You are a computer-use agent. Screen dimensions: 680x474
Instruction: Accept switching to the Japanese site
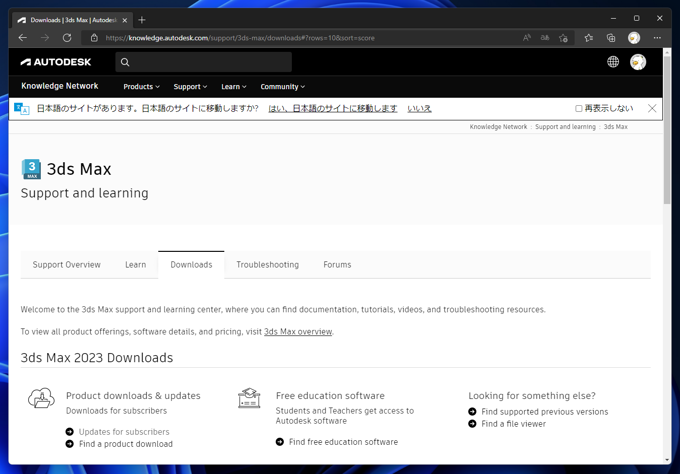pyautogui.click(x=333, y=108)
